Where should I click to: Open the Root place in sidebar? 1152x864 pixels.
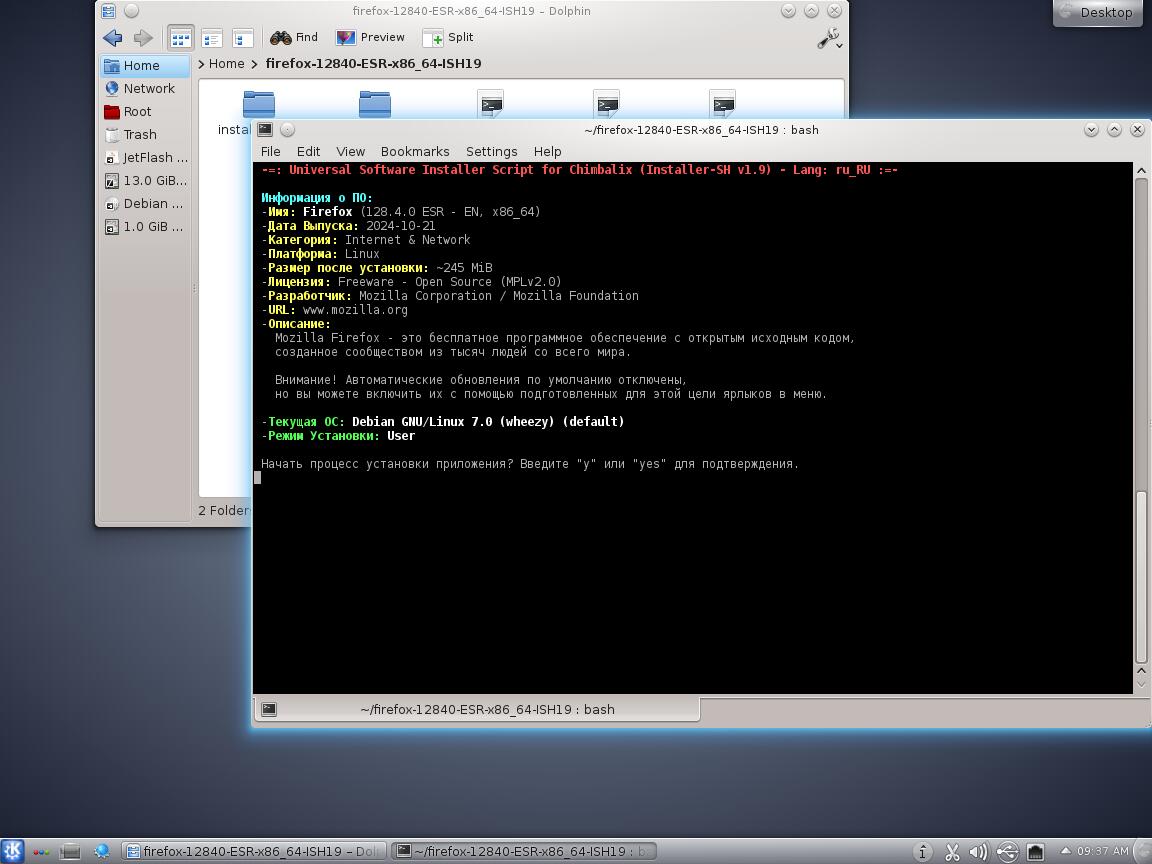137,112
